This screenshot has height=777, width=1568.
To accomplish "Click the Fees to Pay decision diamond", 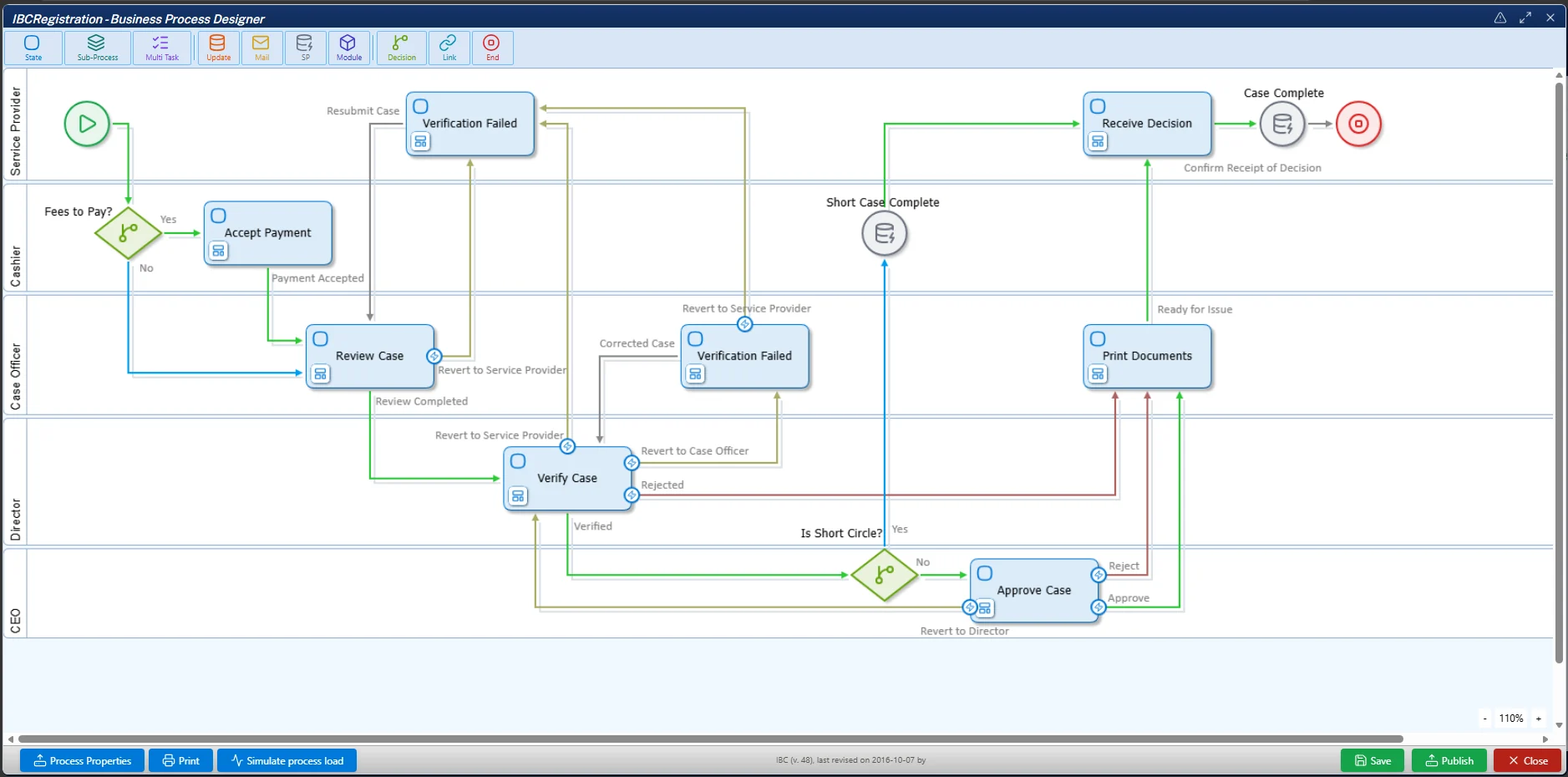I will click(x=128, y=232).
